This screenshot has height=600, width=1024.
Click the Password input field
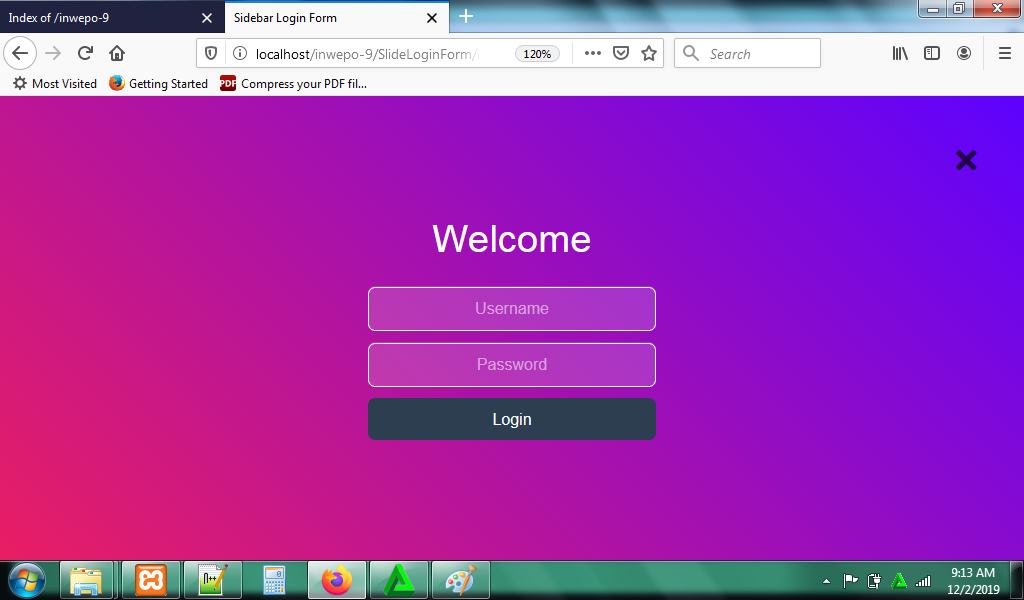pyautogui.click(x=511, y=365)
